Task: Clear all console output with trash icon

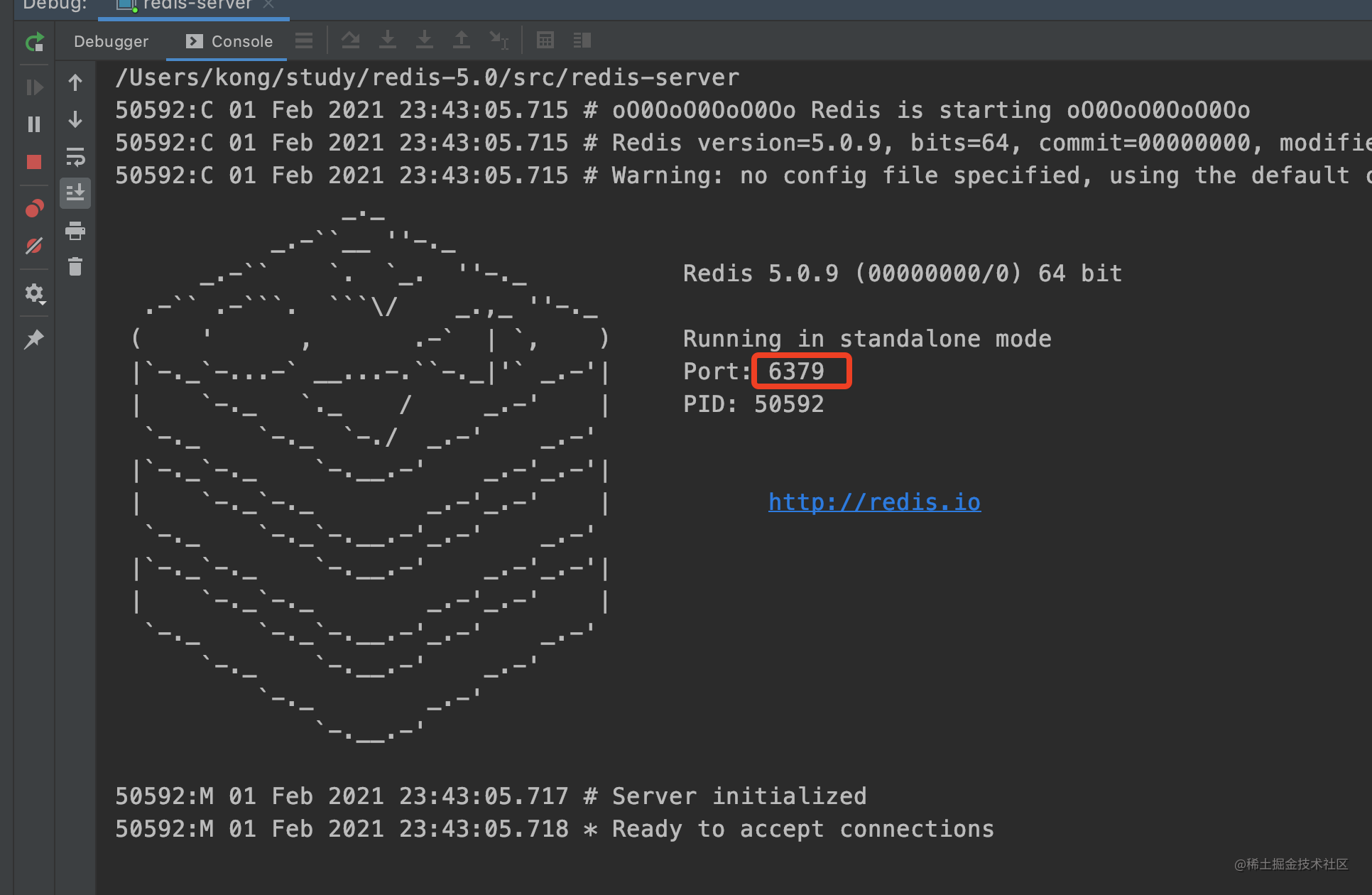Action: [75, 267]
